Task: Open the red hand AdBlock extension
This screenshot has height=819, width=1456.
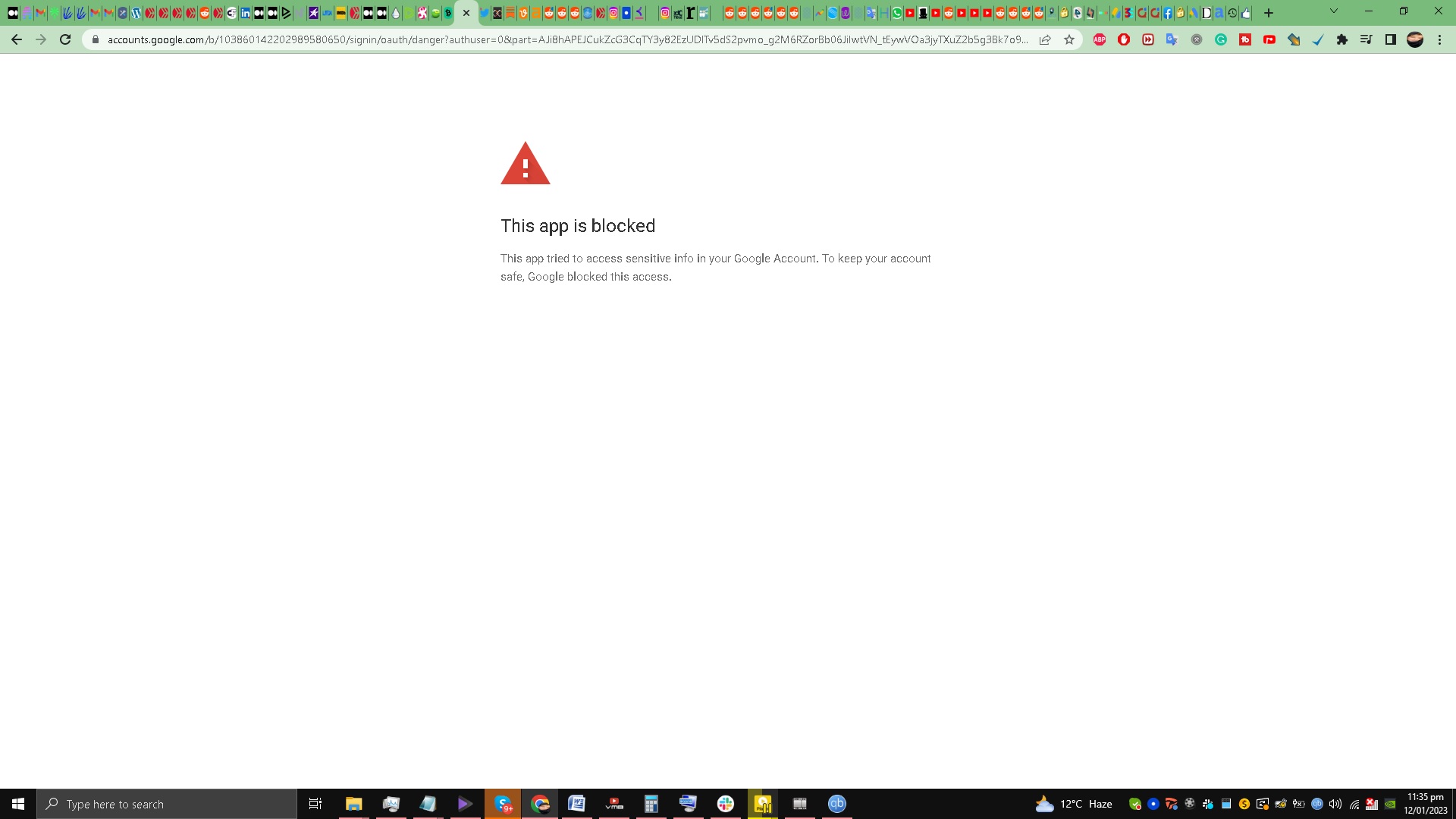Action: (1124, 39)
